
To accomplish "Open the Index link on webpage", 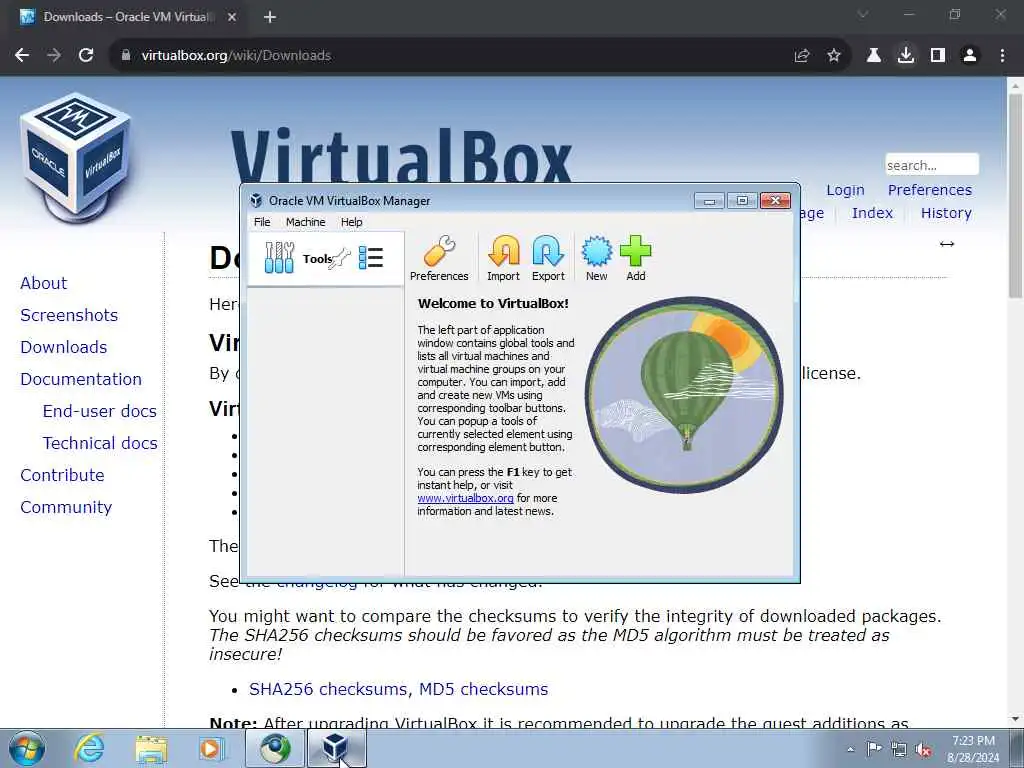I will [x=872, y=213].
